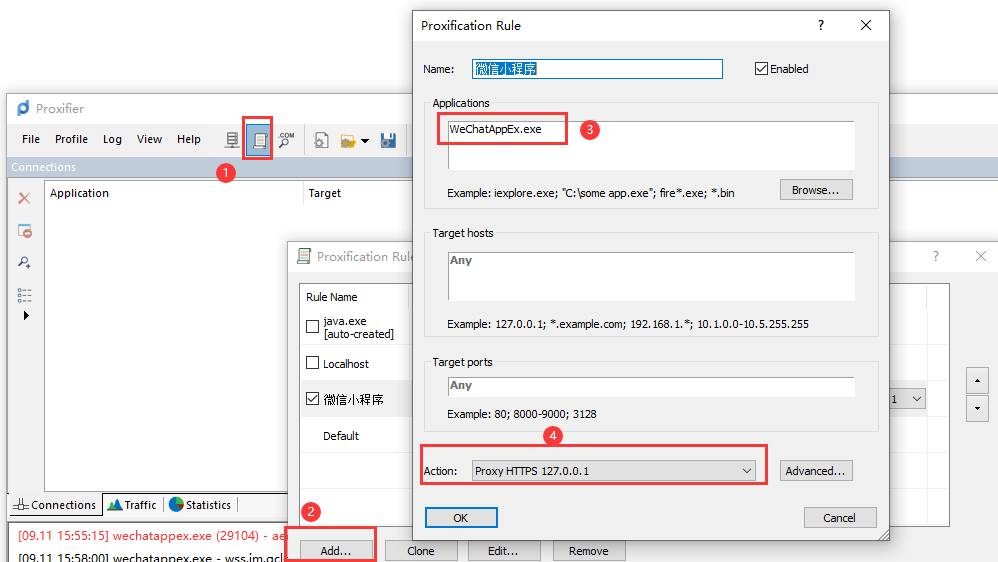Open the Action dropdown Proxy HTTPS 127.0.0.1
This screenshot has height=562, width=998.
(614, 471)
